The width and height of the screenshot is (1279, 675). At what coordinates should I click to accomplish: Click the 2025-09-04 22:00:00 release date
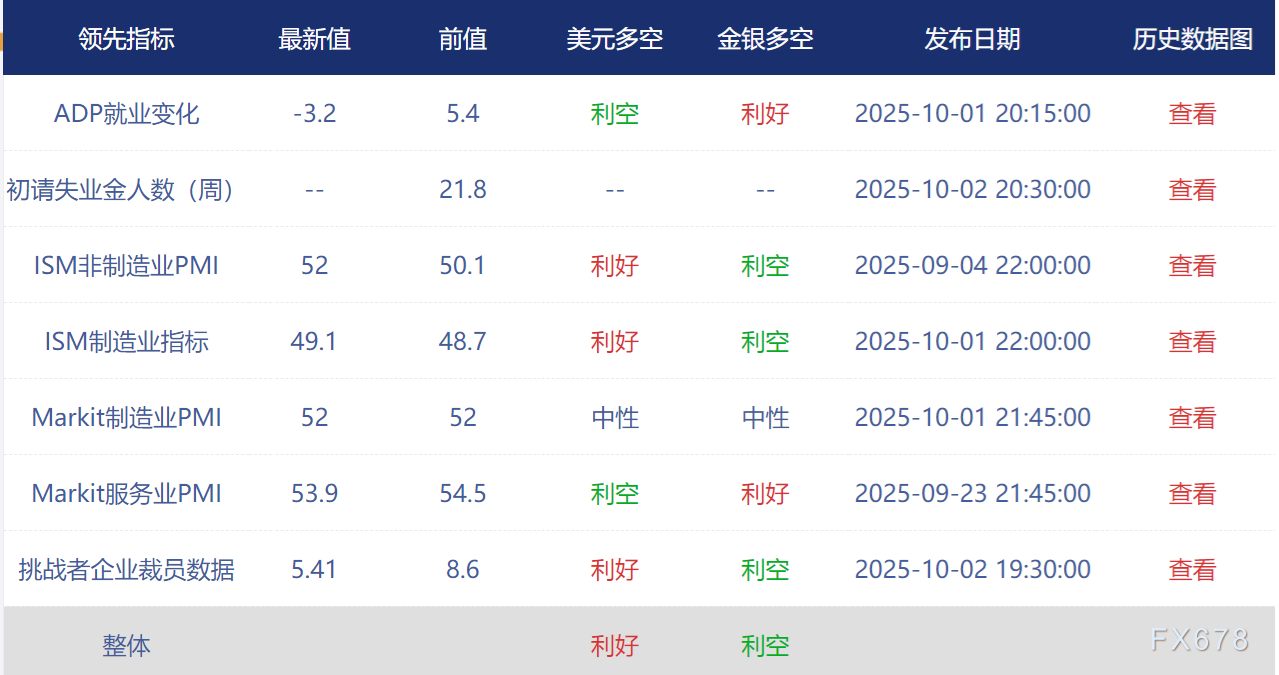pos(972,266)
